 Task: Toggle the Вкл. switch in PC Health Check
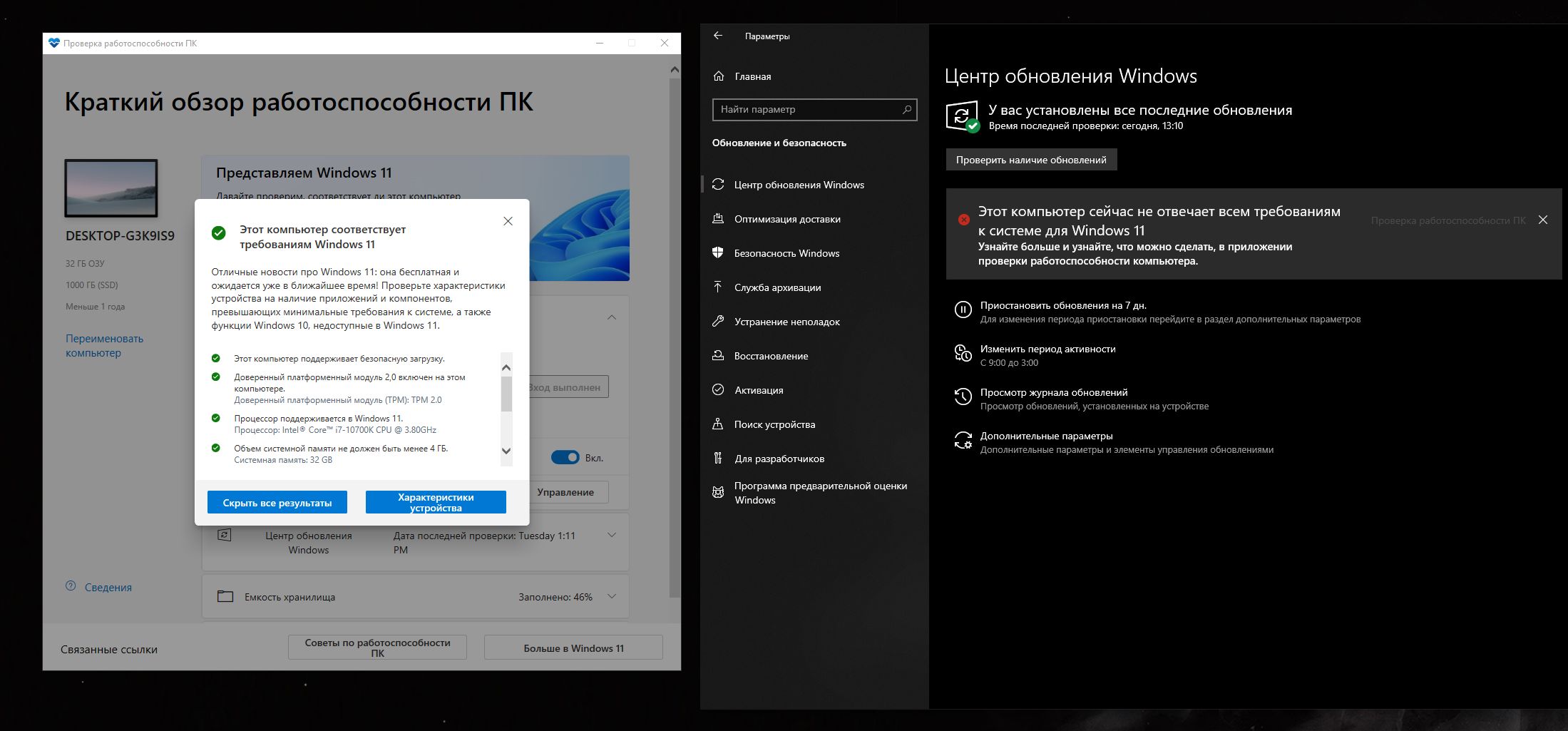click(x=565, y=457)
